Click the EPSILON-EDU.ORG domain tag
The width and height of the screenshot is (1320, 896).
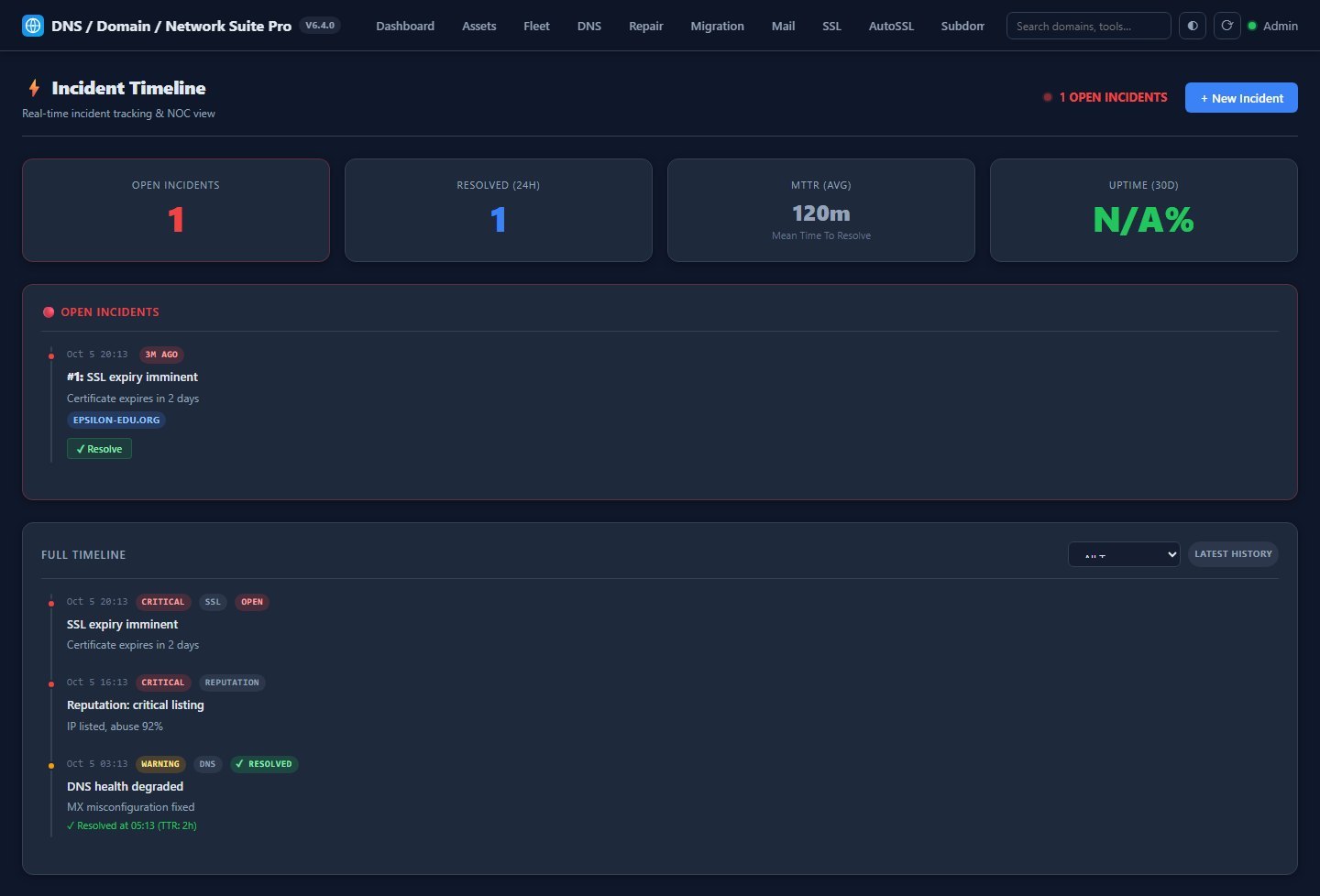pyautogui.click(x=116, y=421)
